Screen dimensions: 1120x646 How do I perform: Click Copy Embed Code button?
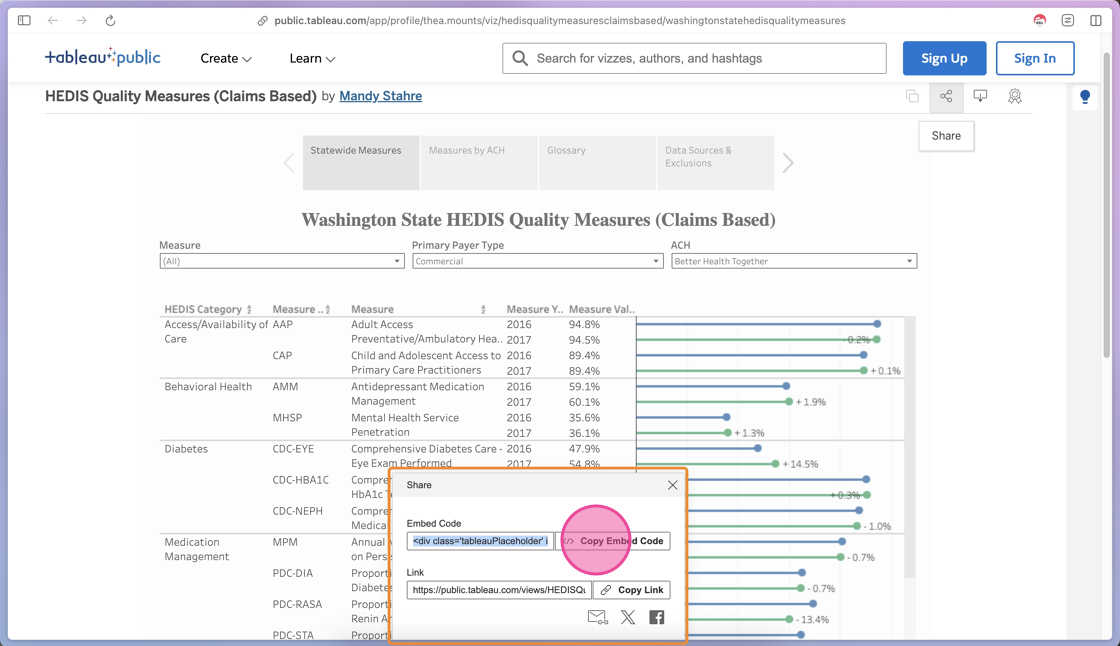(x=613, y=541)
